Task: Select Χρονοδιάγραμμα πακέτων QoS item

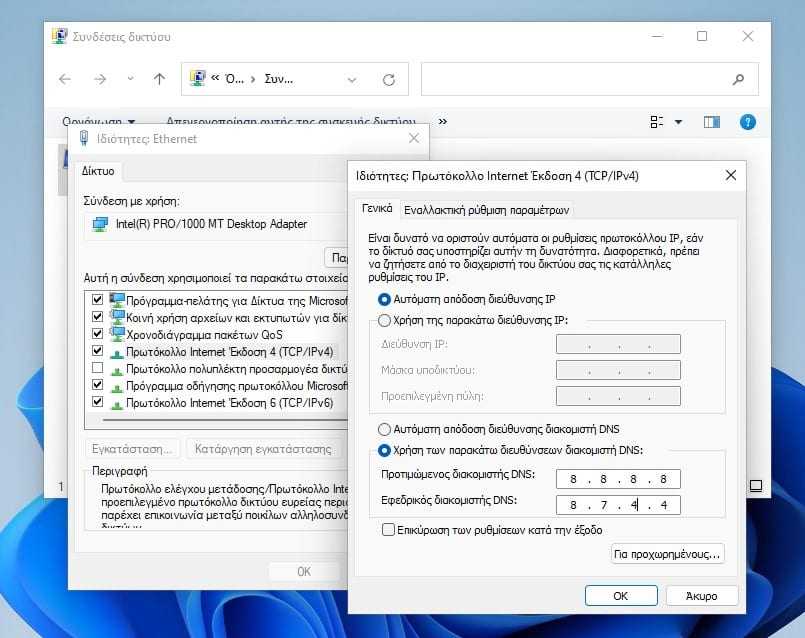Action: click(204, 335)
